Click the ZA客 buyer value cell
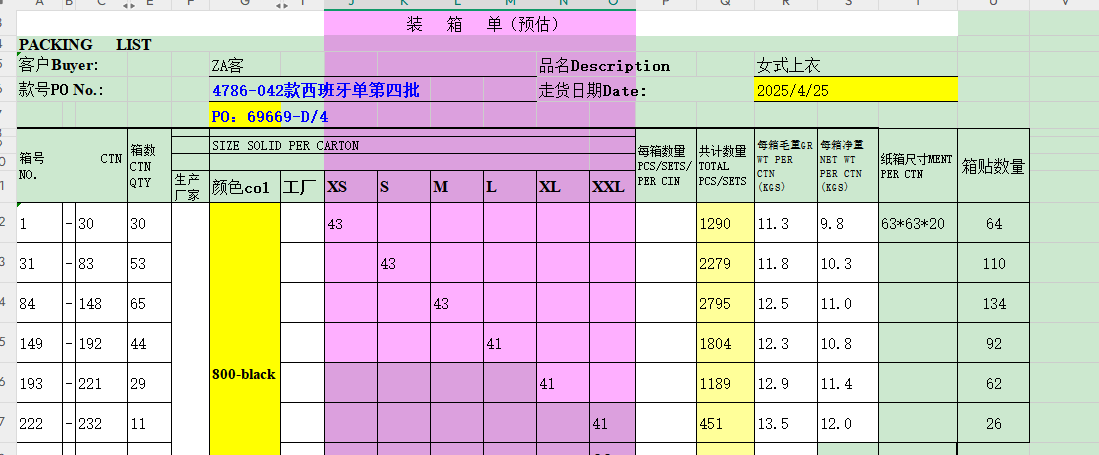Screen dimensions: 1099x455 click(x=228, y=67)
